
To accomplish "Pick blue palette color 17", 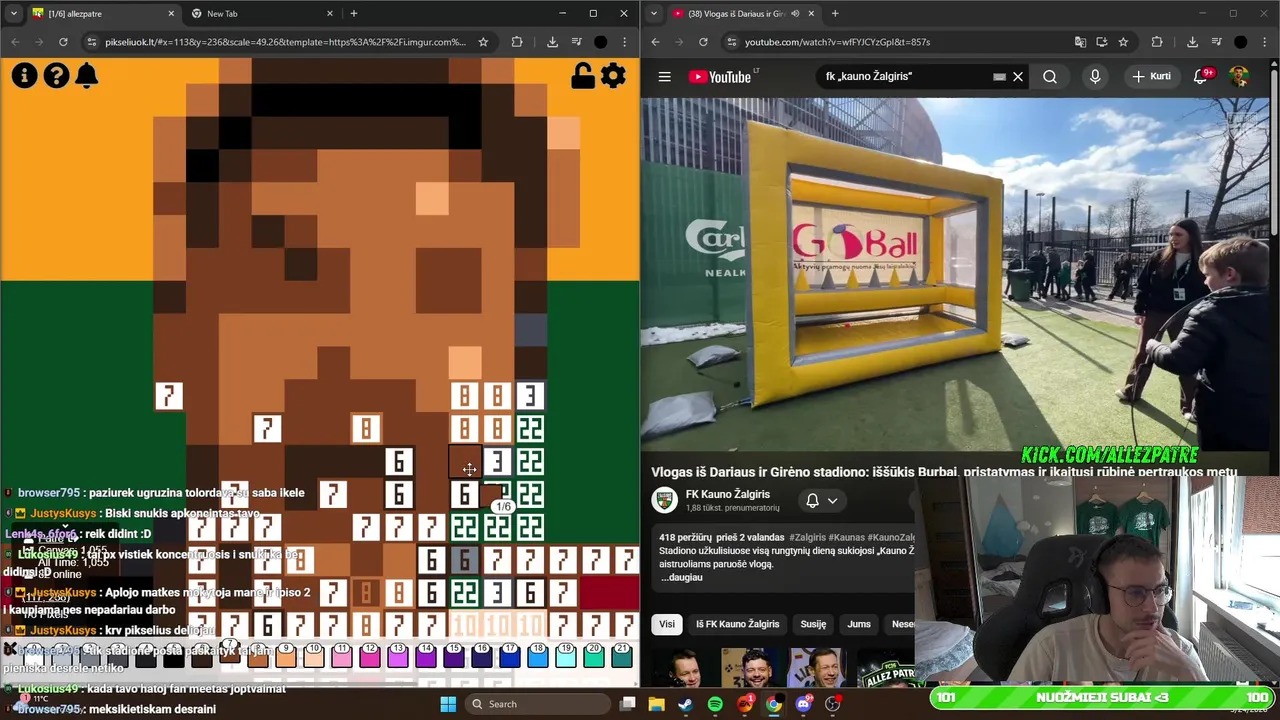I will [x=510, y=655].
